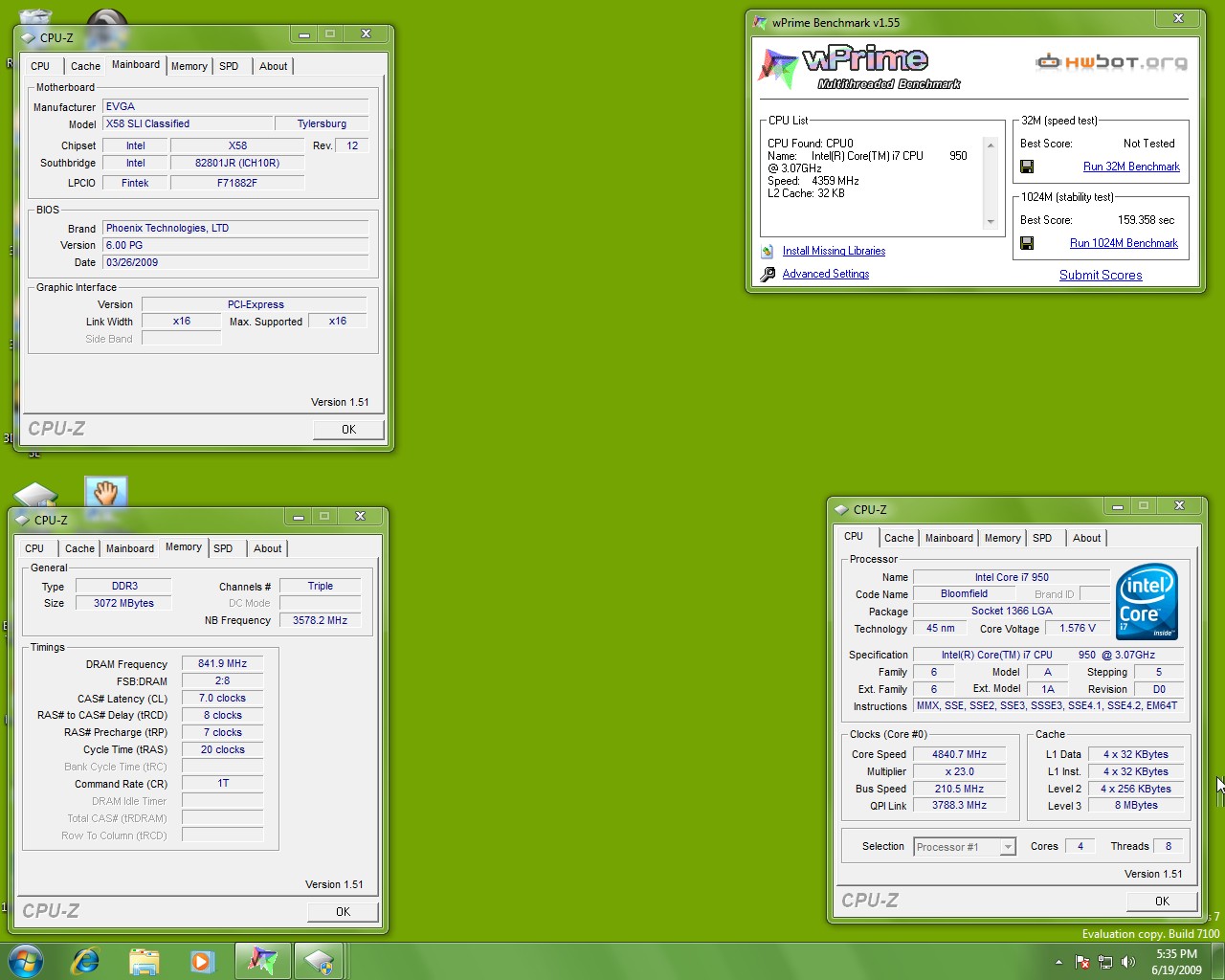This screenshot has width=1225, height=980.
Task: Click OK in Memory CPU-Z window
Action: point(343,912)
